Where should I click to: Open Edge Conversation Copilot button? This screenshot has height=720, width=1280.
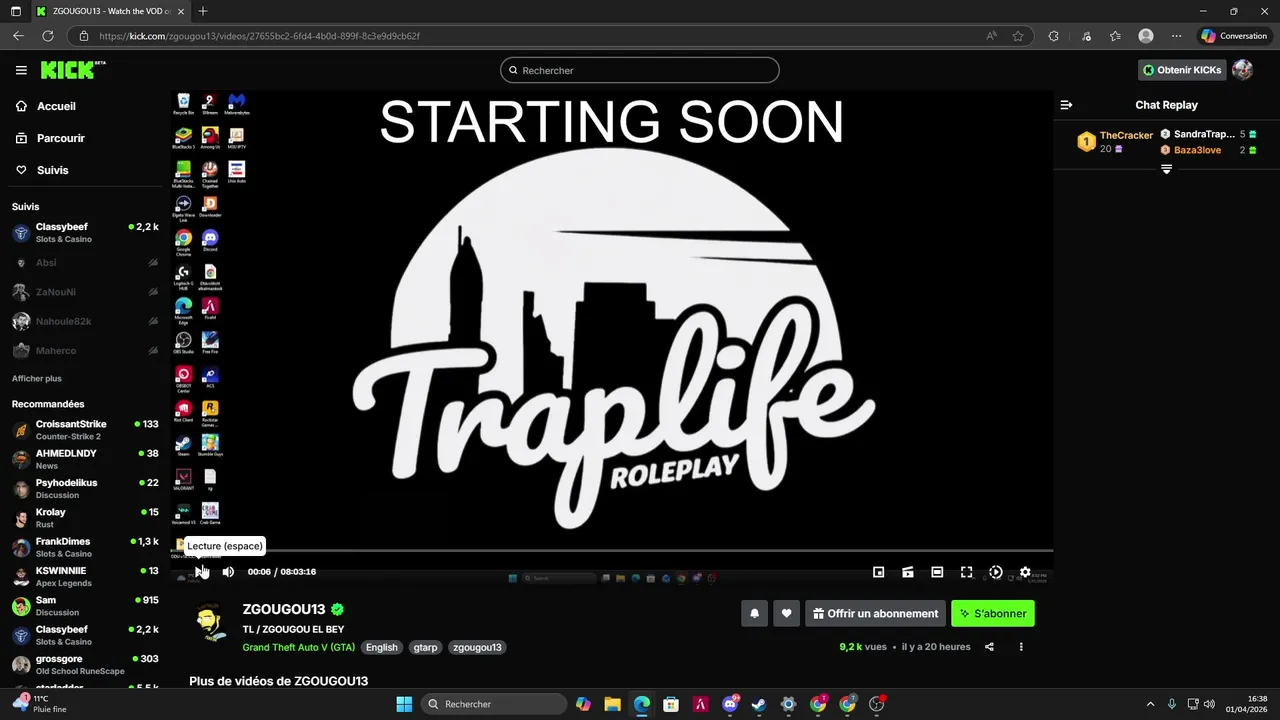[x=1234, y=36]
